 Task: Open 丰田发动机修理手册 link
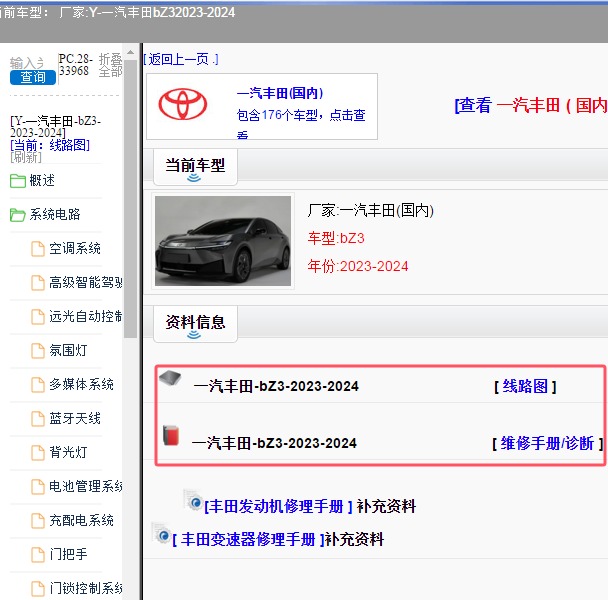tap(278, 507)
